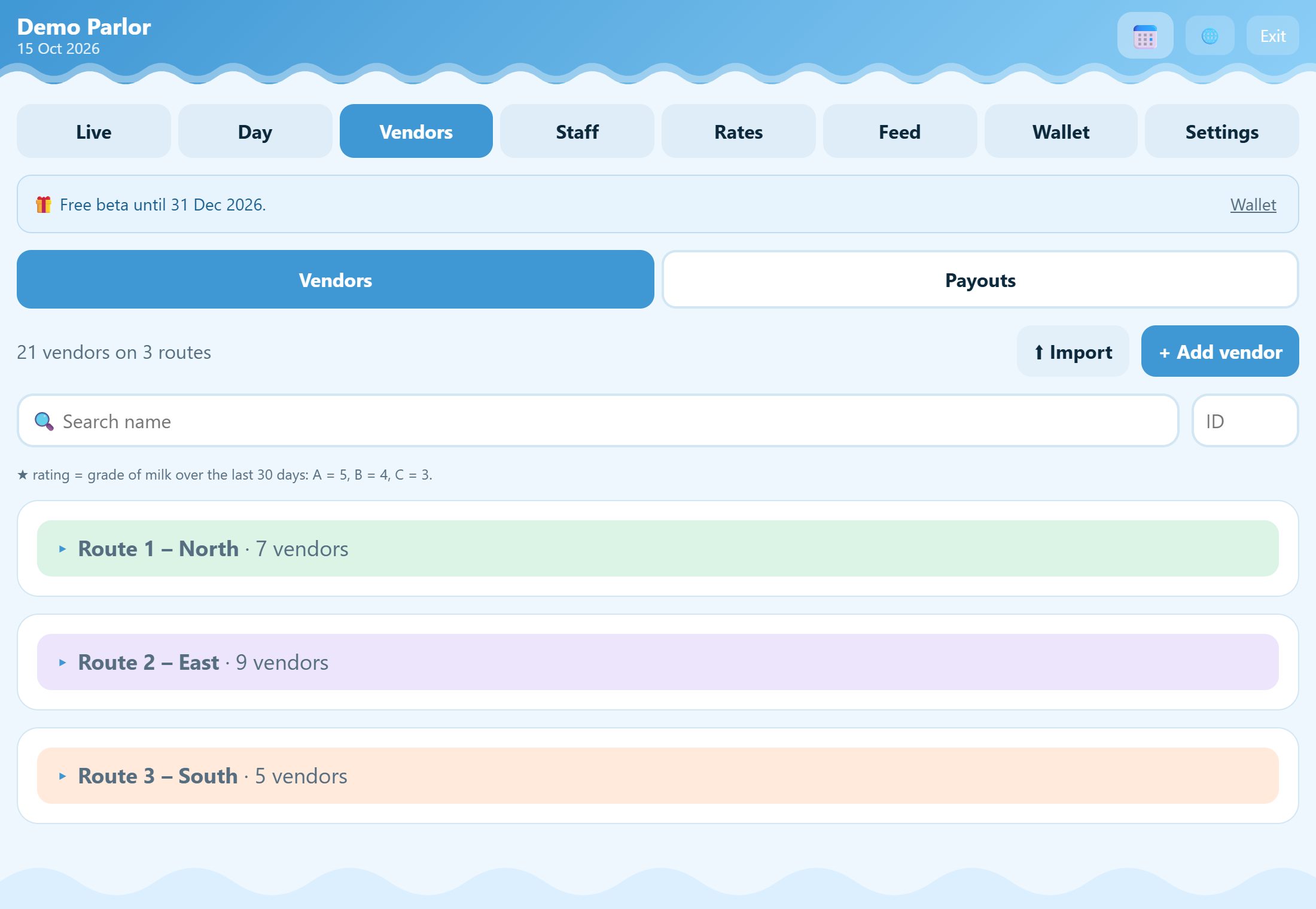Image resolution: width=1316 pixels, height=909 pixels.
Task: Click 'Free beta until 31 Dec 2026.' text
Action: (x=163, y=205)
